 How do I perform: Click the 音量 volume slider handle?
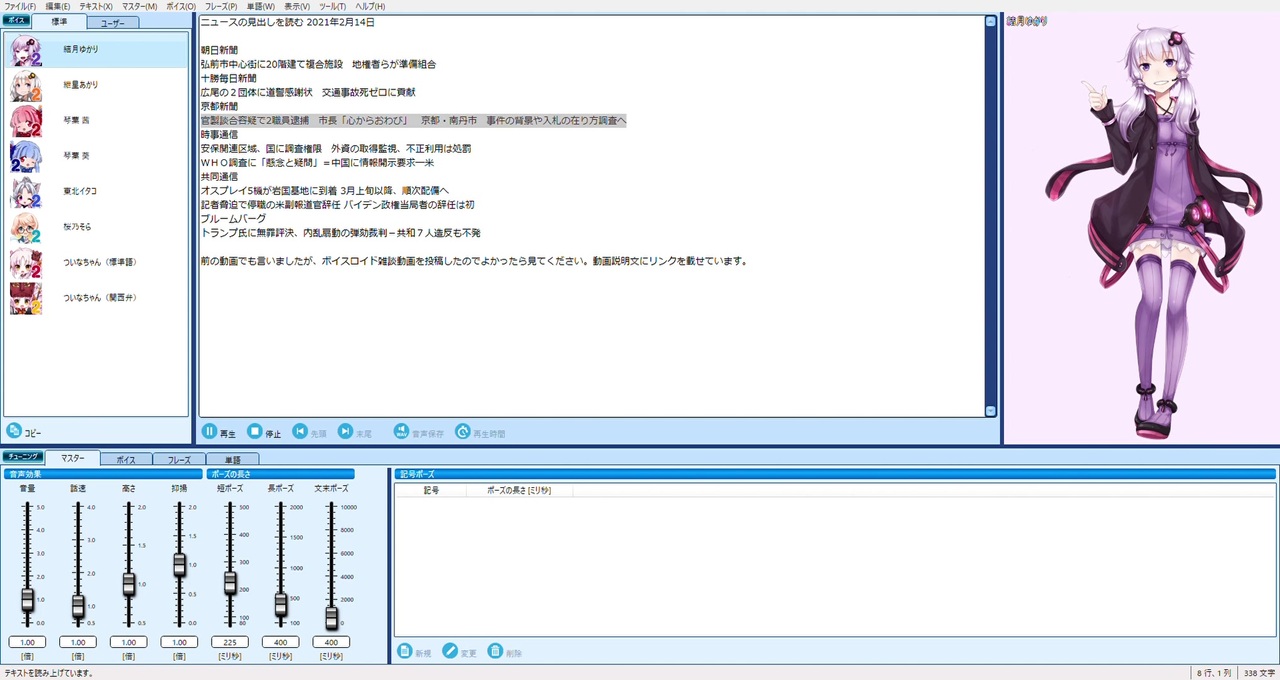[28, 599]
